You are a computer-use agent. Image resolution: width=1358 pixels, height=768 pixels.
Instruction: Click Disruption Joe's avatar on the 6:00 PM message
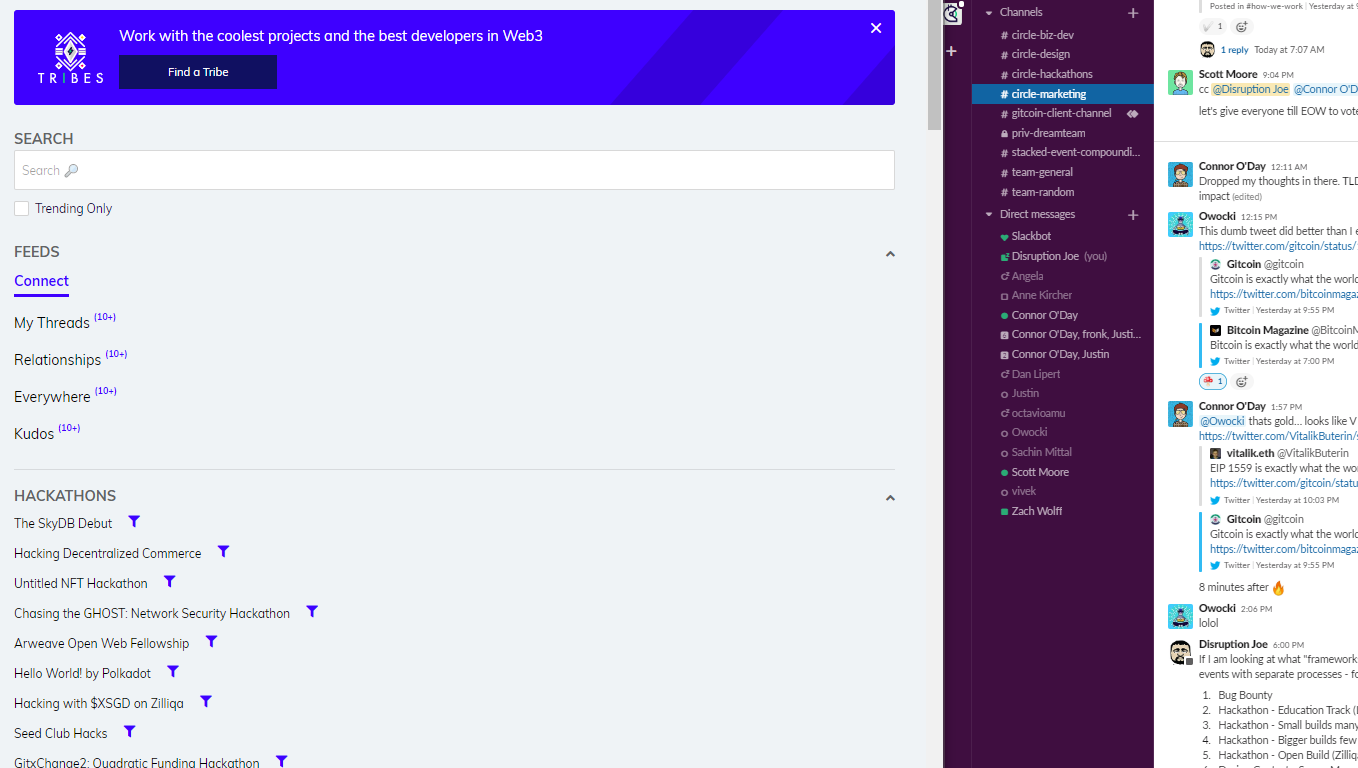tap(1181, 652)
